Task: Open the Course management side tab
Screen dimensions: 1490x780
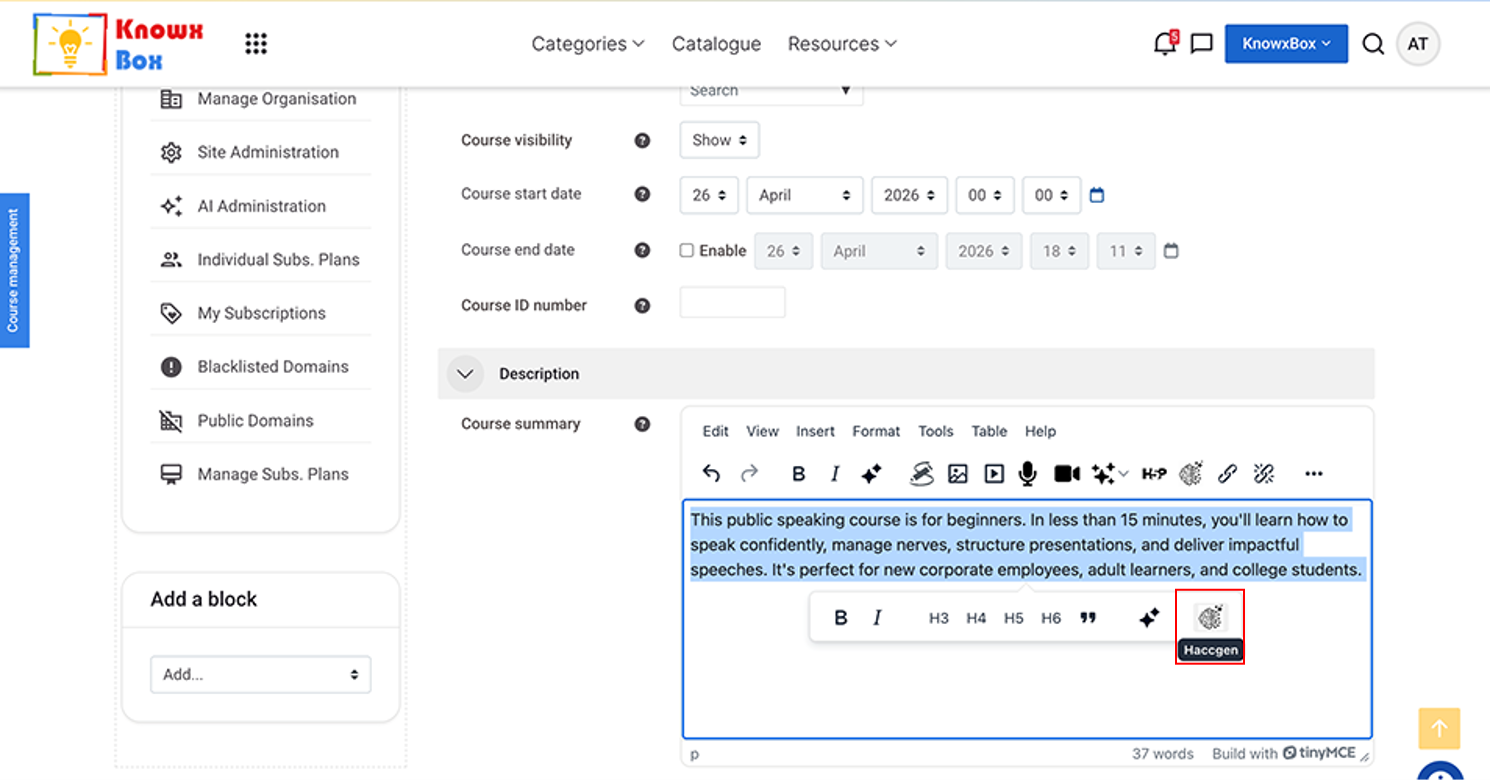Action: coord(14,270)
